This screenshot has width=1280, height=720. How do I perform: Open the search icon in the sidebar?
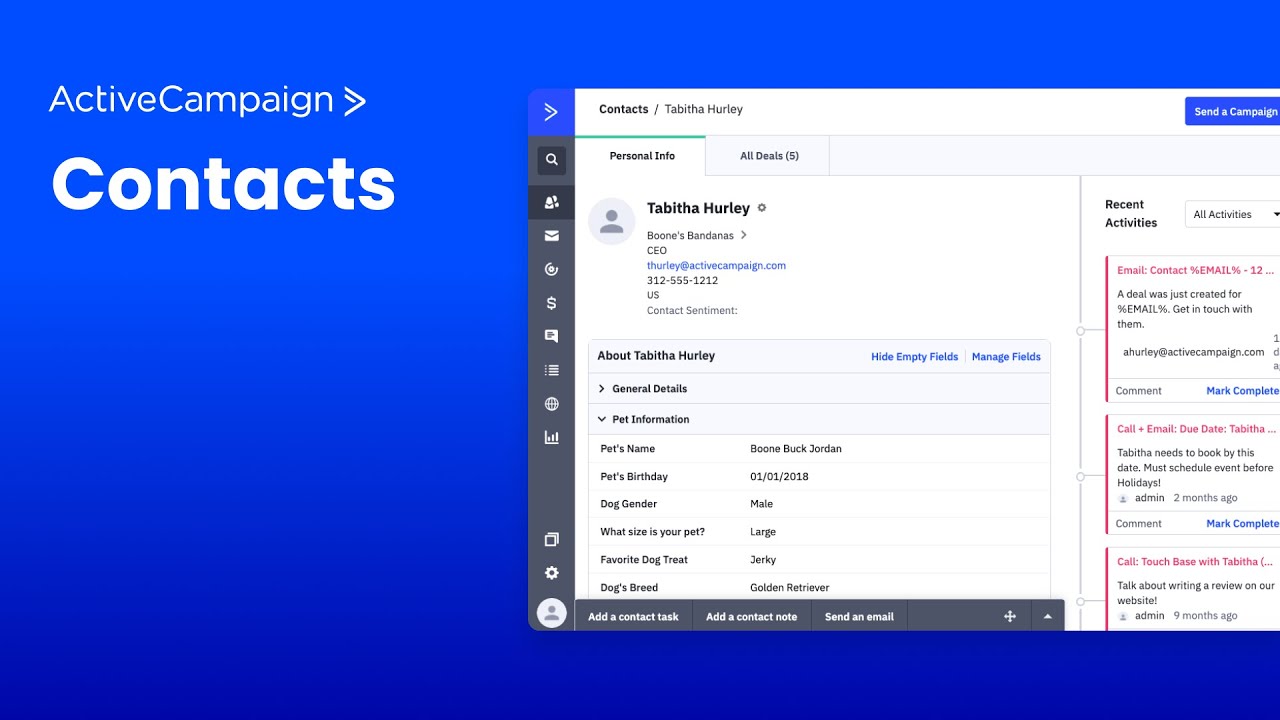[551, 160]
